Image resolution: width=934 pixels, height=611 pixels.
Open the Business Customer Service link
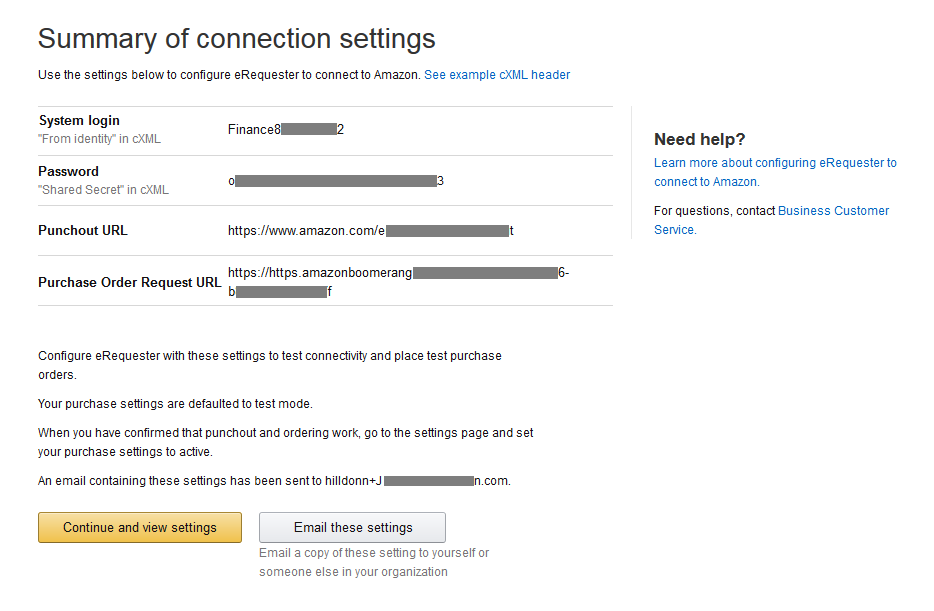tap(833, 211)
